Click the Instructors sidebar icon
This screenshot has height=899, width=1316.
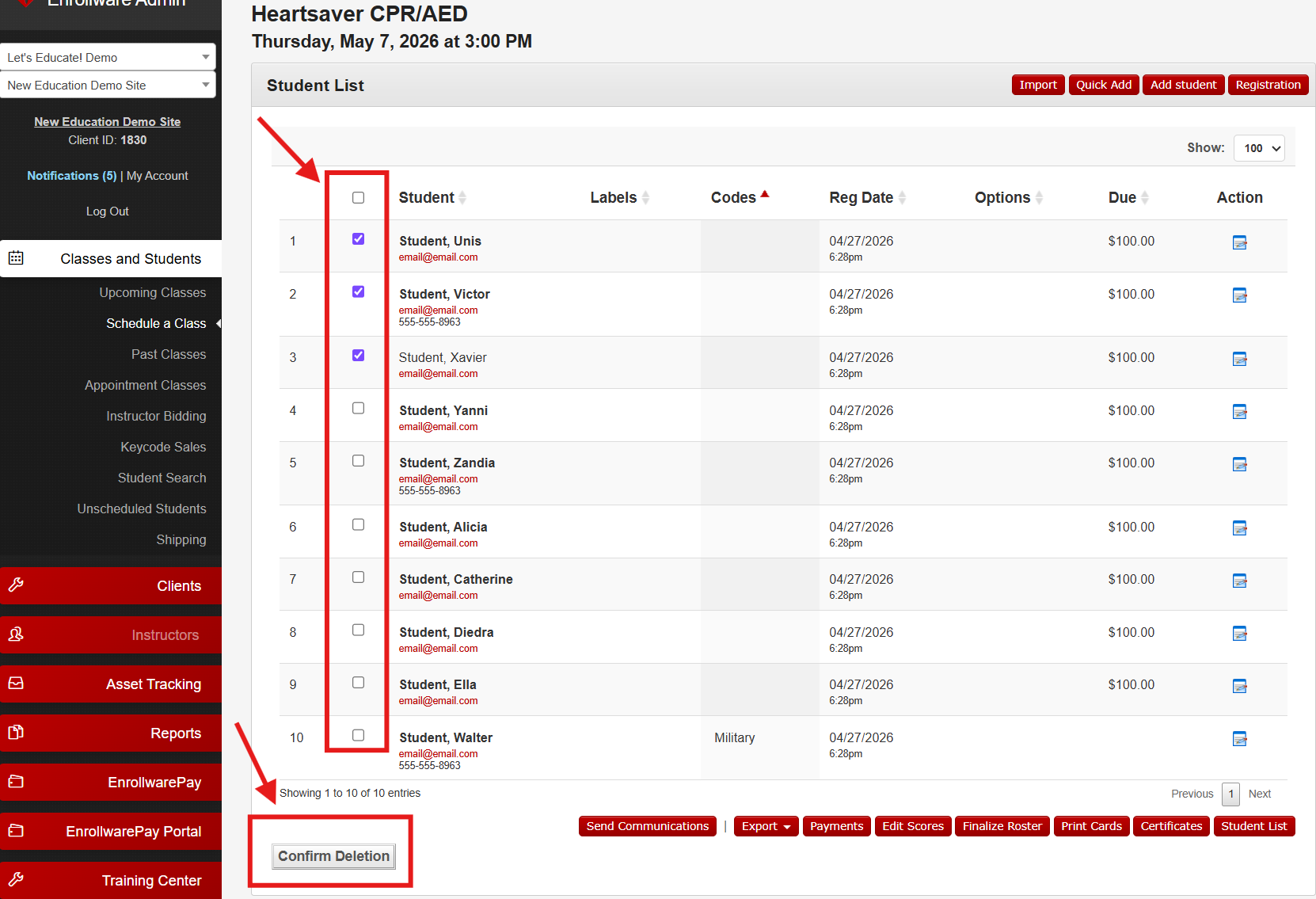[x=16, y=634]
